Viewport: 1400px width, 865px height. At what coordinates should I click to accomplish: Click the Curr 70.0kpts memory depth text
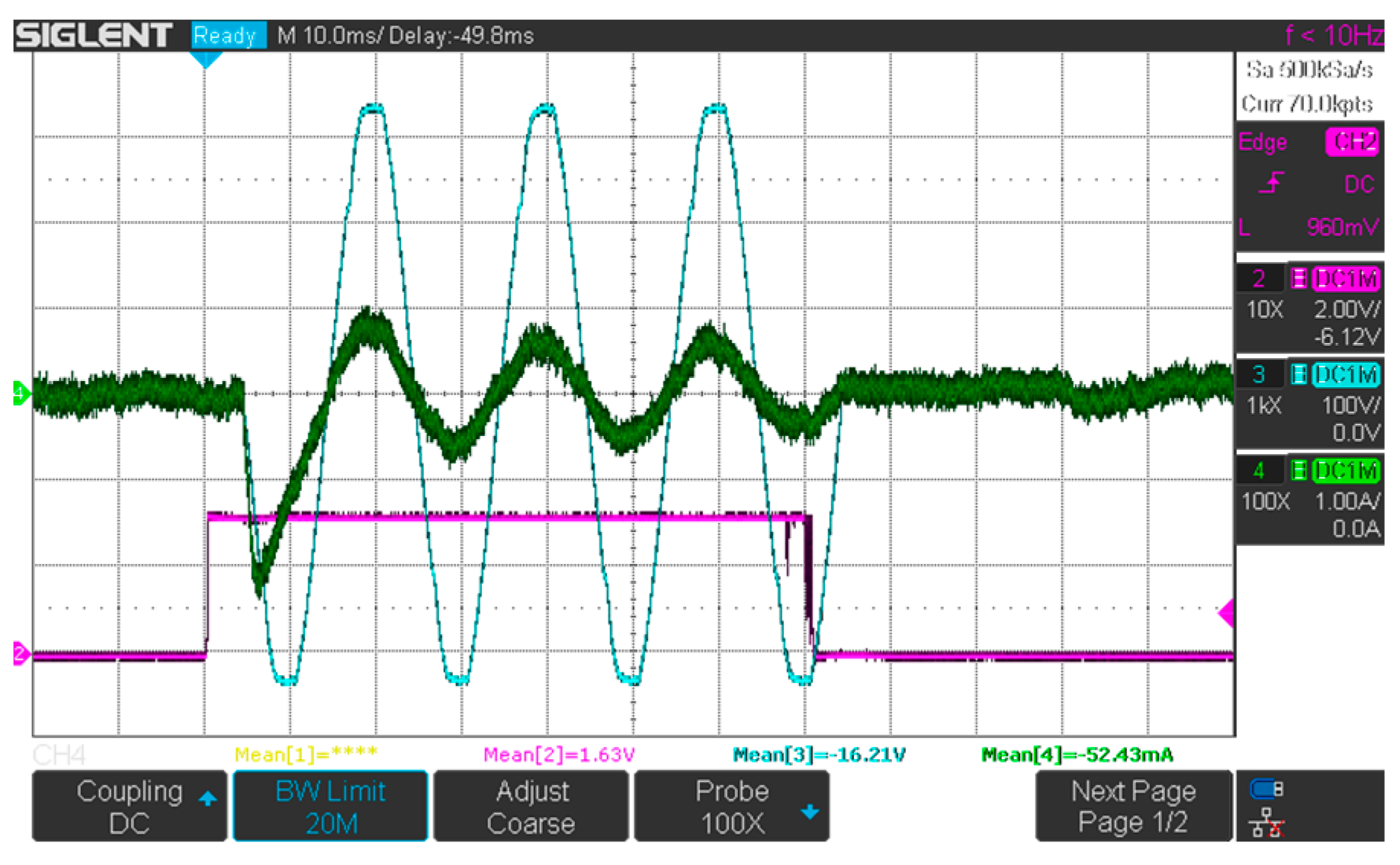click(x=1307, y=104)
